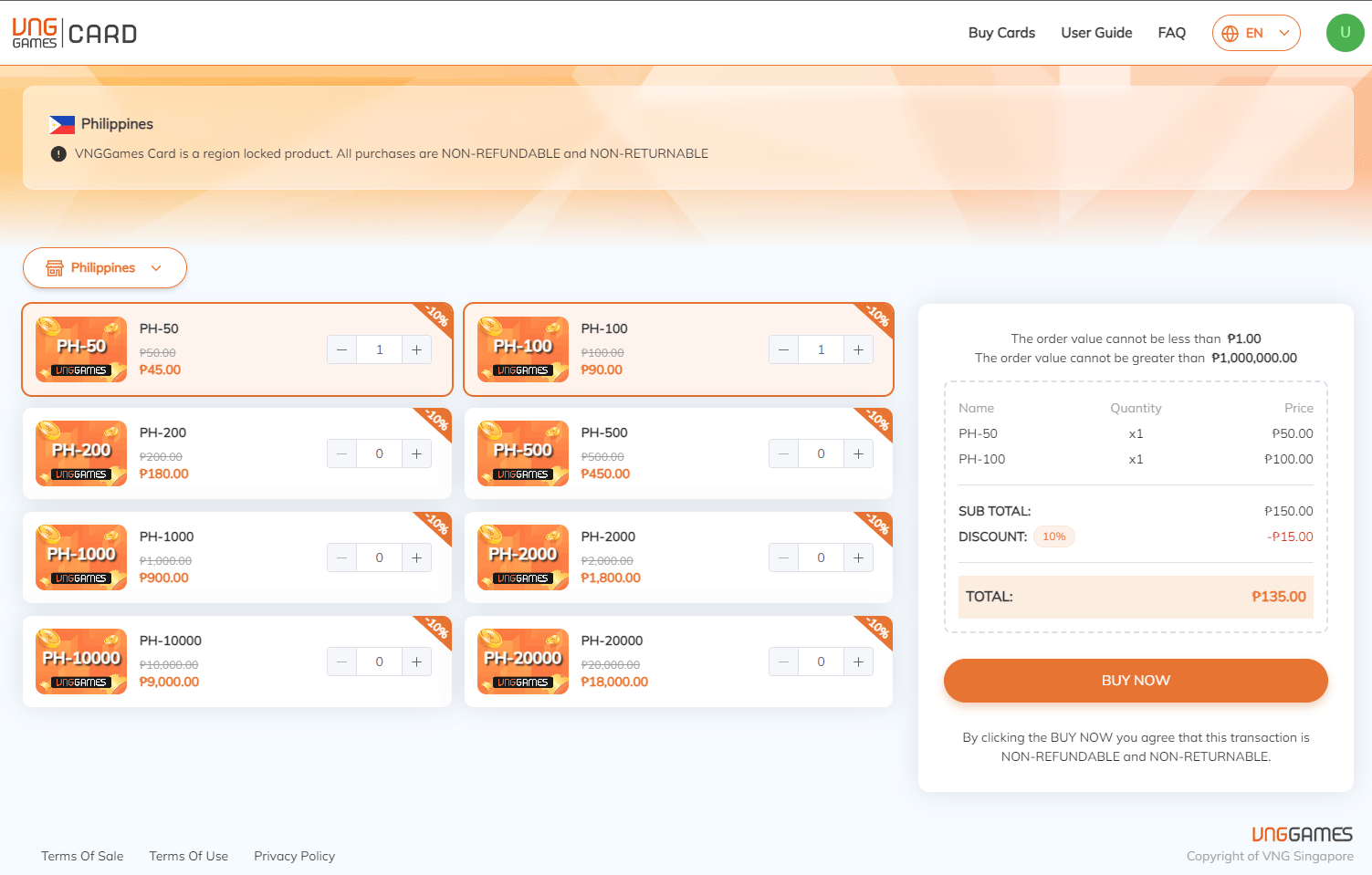The width and height of the screenshot is (1372, 875).
Task: Open the Terms Of Use link
Action: point(189,856)
